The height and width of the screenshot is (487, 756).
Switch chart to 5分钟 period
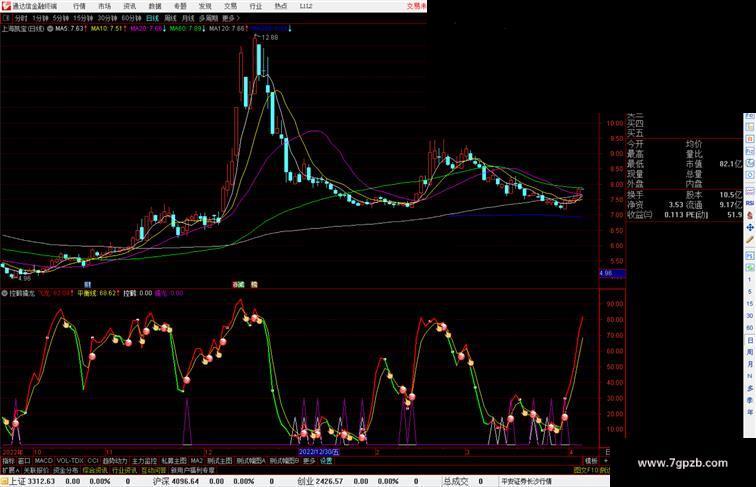61,18
